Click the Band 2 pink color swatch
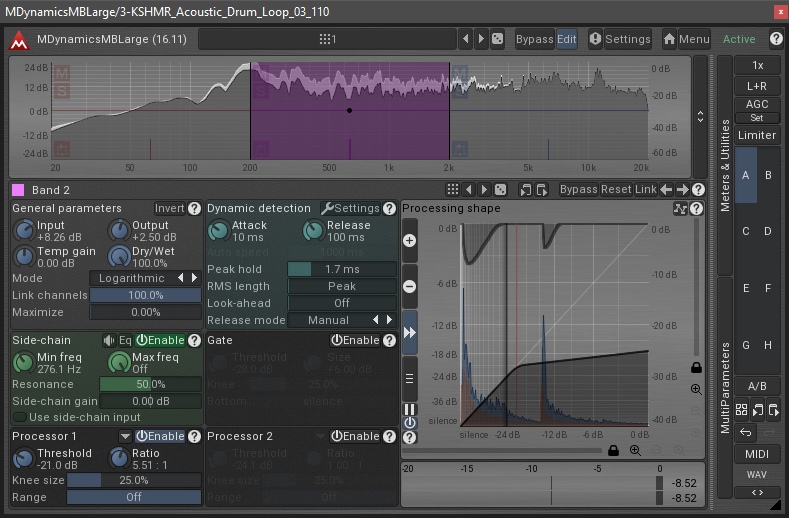 pyautogui.click(x=18, y=190)
